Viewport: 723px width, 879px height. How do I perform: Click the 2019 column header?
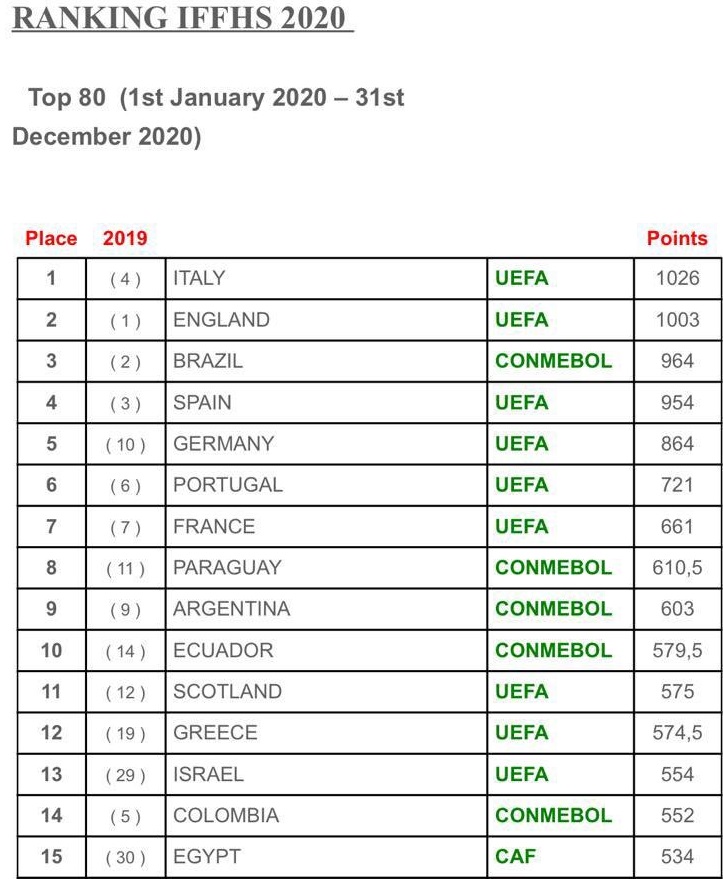125,238
